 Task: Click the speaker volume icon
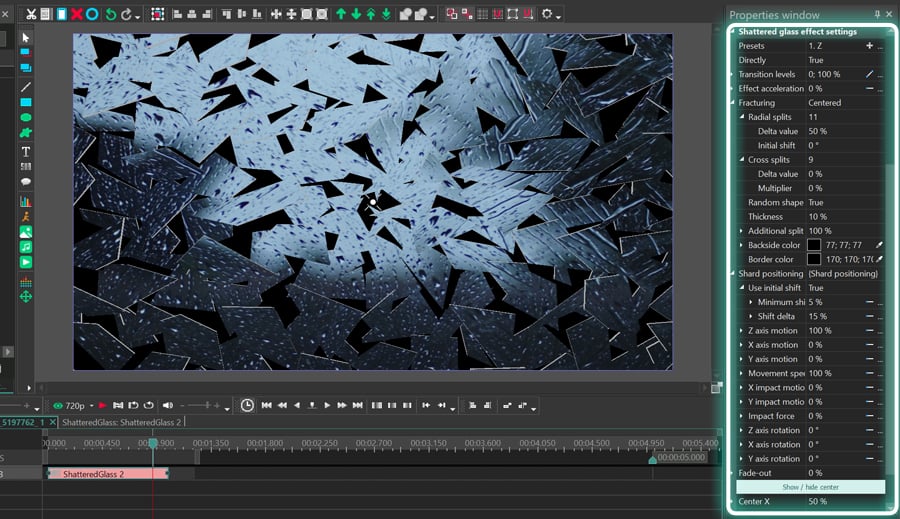pyautogui.click(x=168, y=405)
